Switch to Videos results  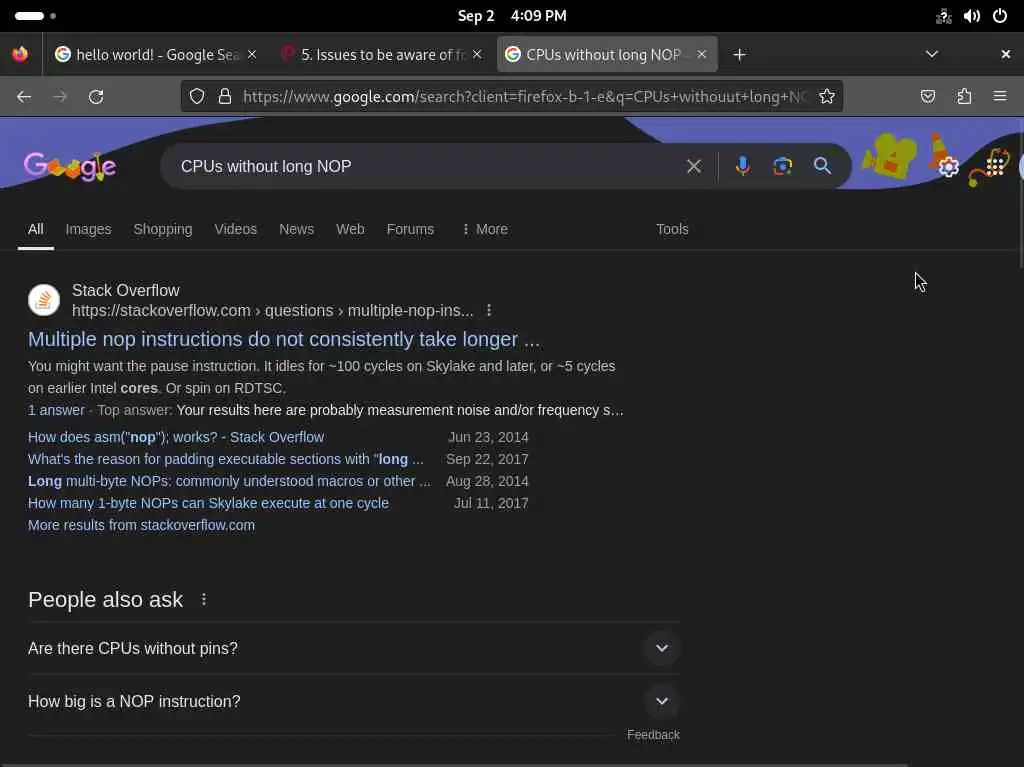pos(235,229)
